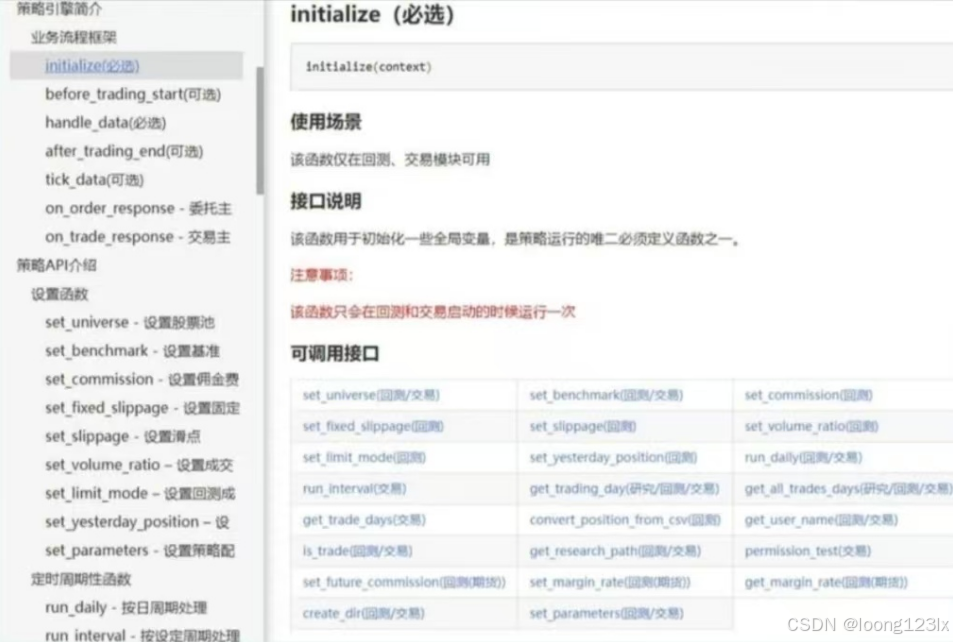953x642 pixels.
Task: Follow run_daily(回测/交易) table link
Action: (803, 458)
